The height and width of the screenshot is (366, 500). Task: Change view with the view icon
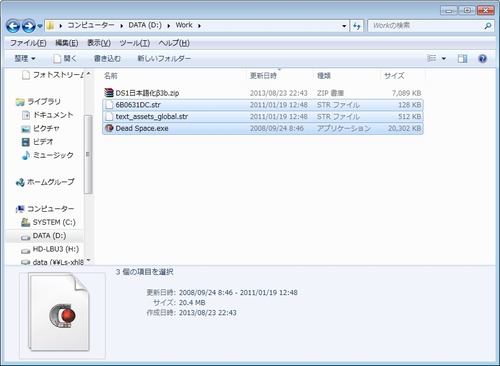432,58
